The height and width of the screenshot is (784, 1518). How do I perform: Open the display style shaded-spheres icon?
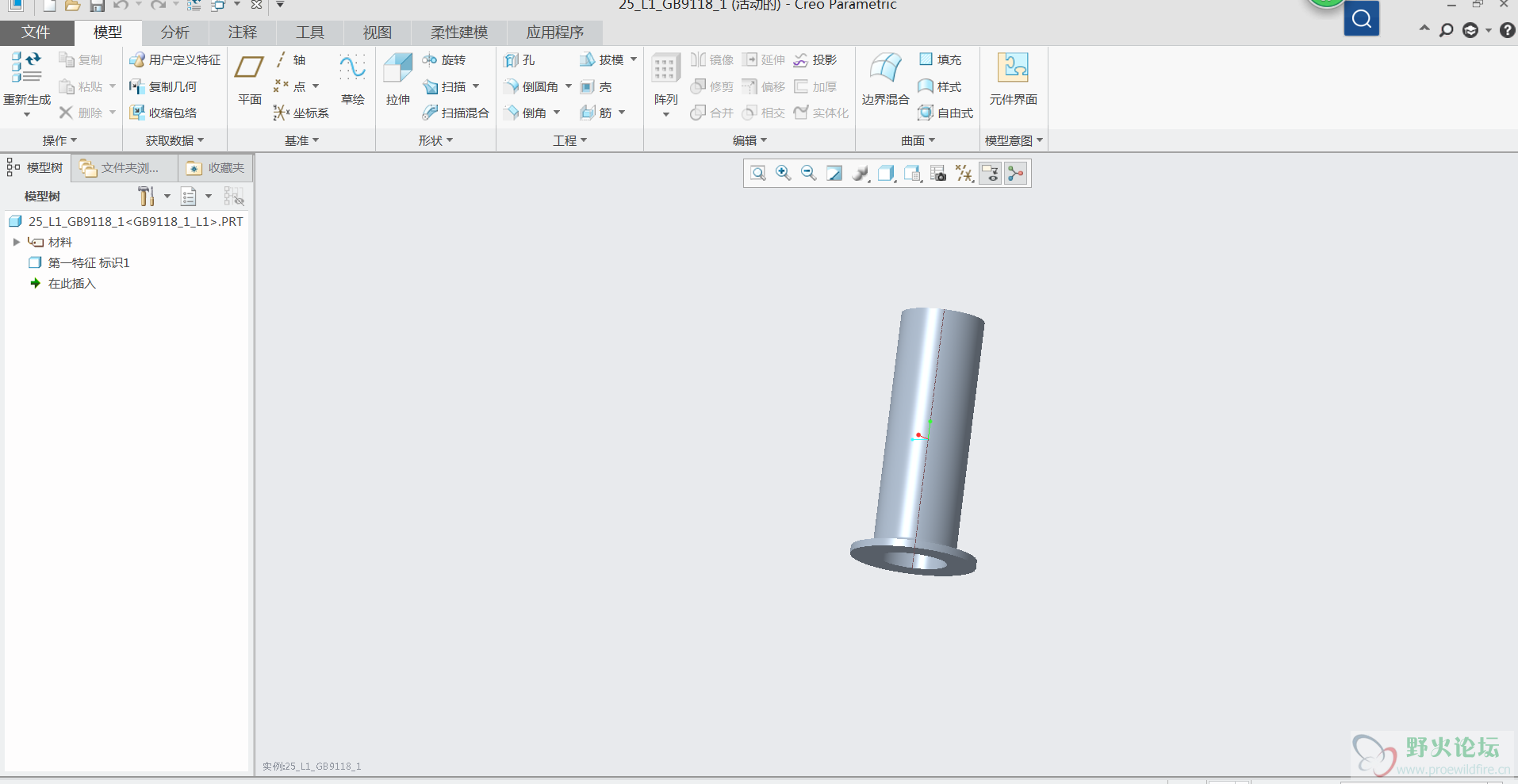[x=861, y=173]
